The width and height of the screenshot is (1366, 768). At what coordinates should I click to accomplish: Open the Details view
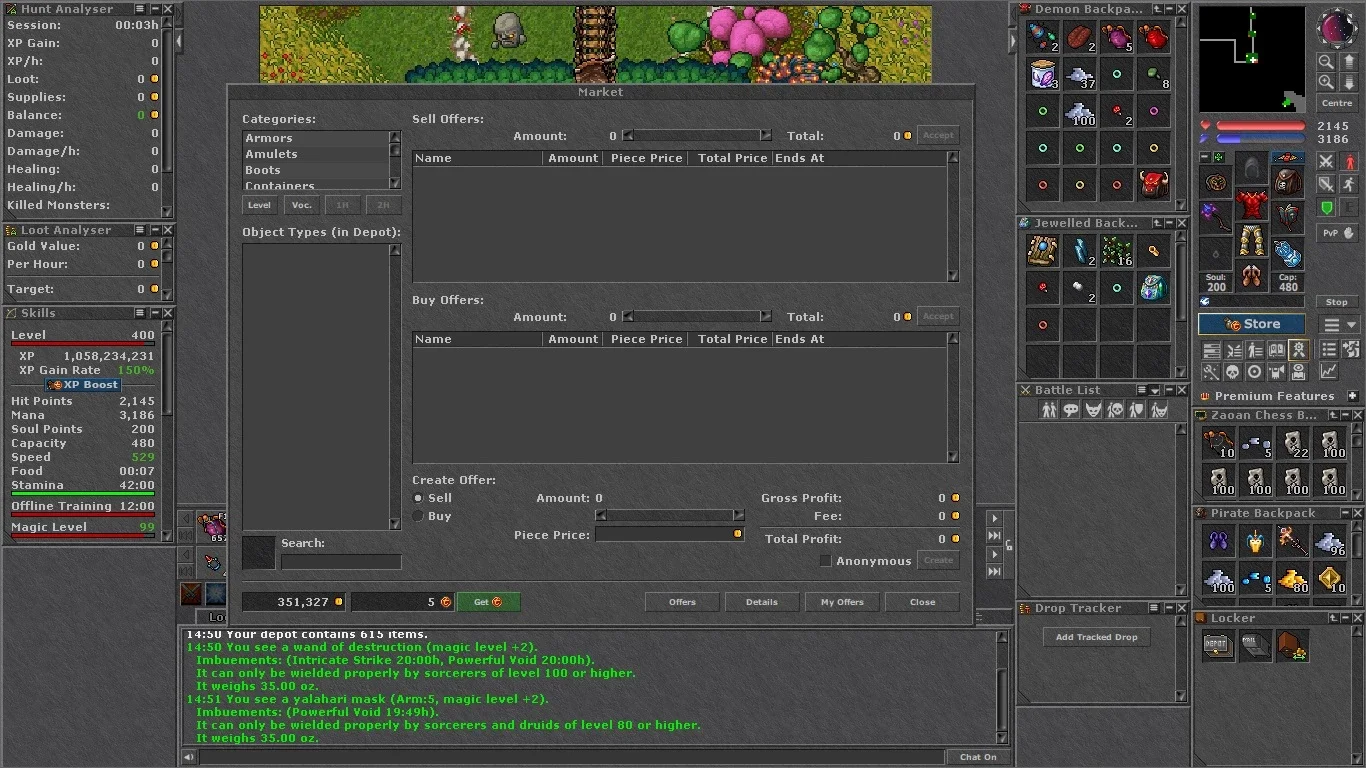click(x=761, y=602)
